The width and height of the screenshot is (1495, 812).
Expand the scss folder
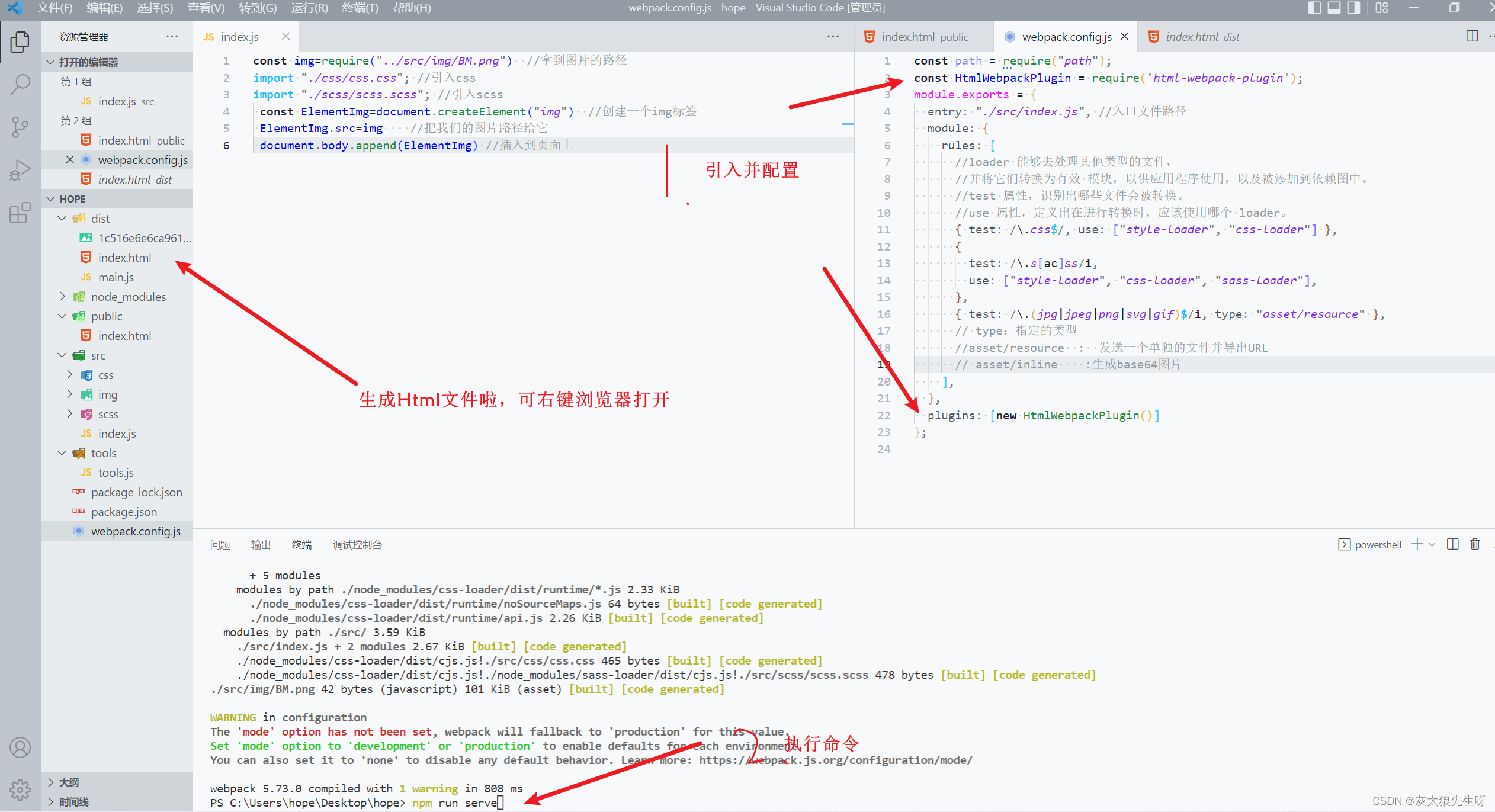click(70, 413)
